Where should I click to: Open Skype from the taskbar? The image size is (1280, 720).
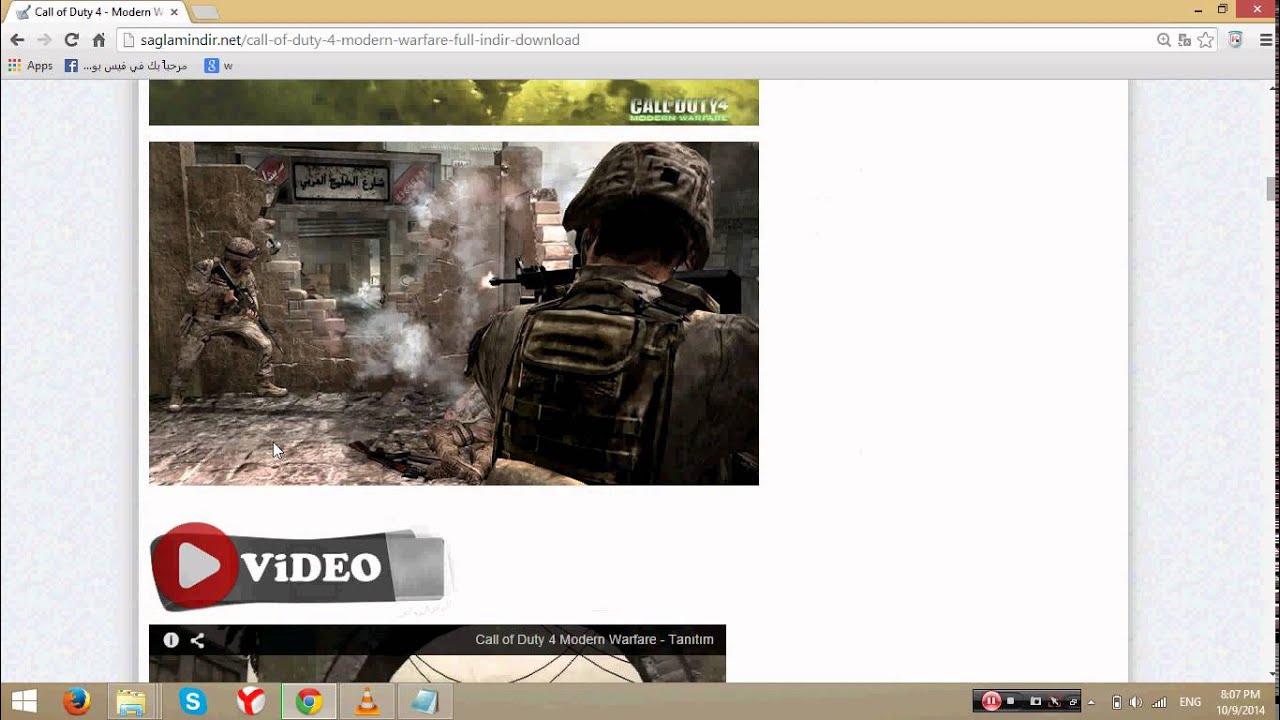(x=192, y=701)
